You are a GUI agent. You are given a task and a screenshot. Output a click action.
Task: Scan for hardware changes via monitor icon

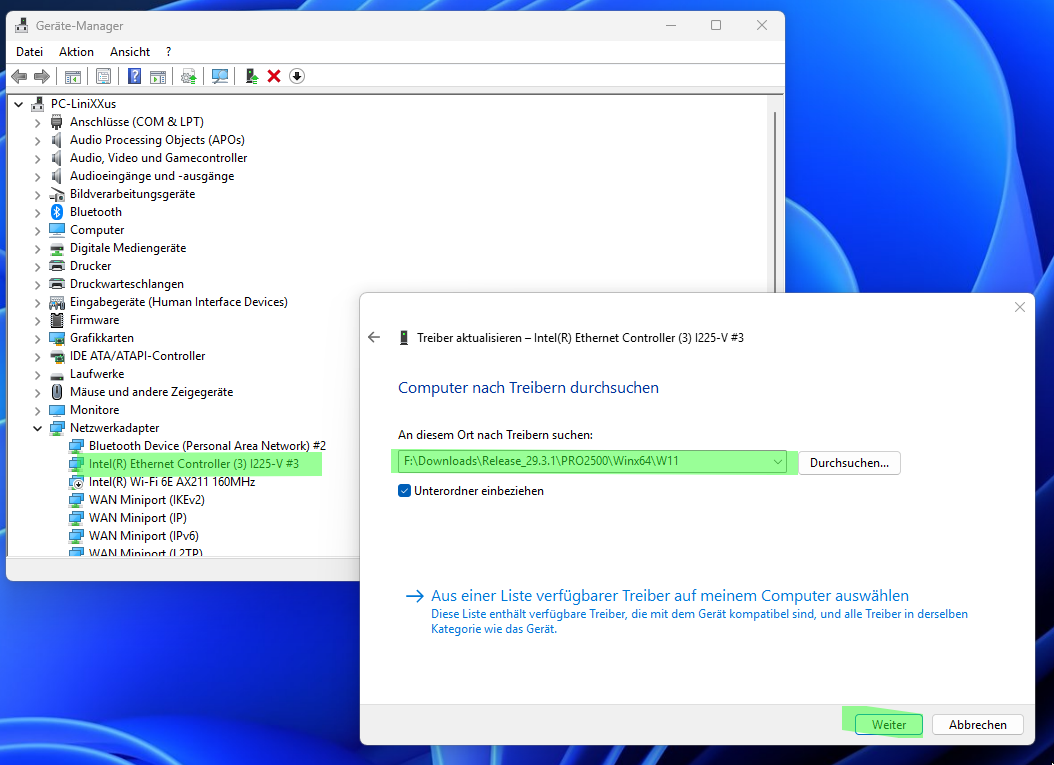(220, 77)
